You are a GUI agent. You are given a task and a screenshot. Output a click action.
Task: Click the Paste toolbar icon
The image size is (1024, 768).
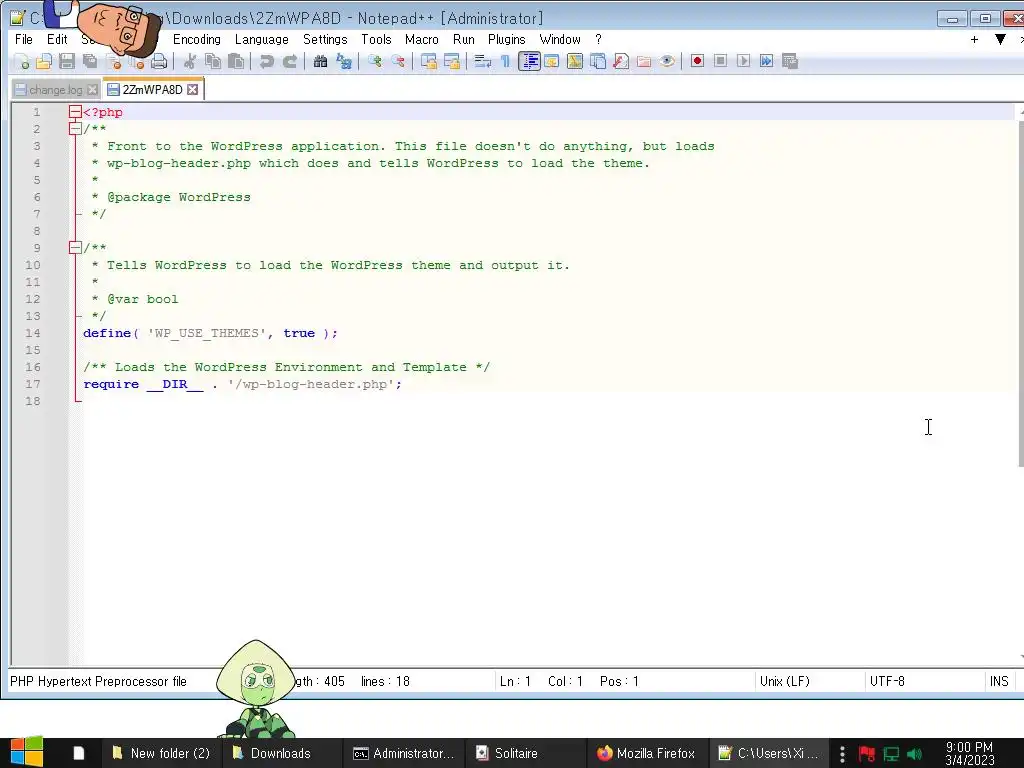pyautogui.click(x=236, y=61)
